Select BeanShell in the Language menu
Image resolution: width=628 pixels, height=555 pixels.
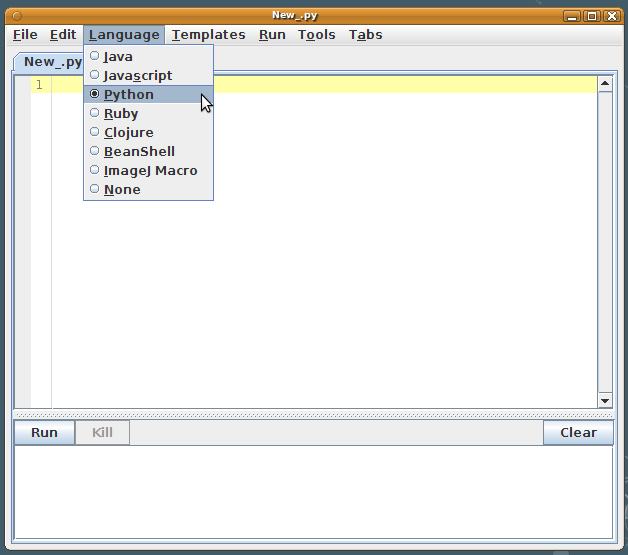pyautogui.click(x=139, y=152)
